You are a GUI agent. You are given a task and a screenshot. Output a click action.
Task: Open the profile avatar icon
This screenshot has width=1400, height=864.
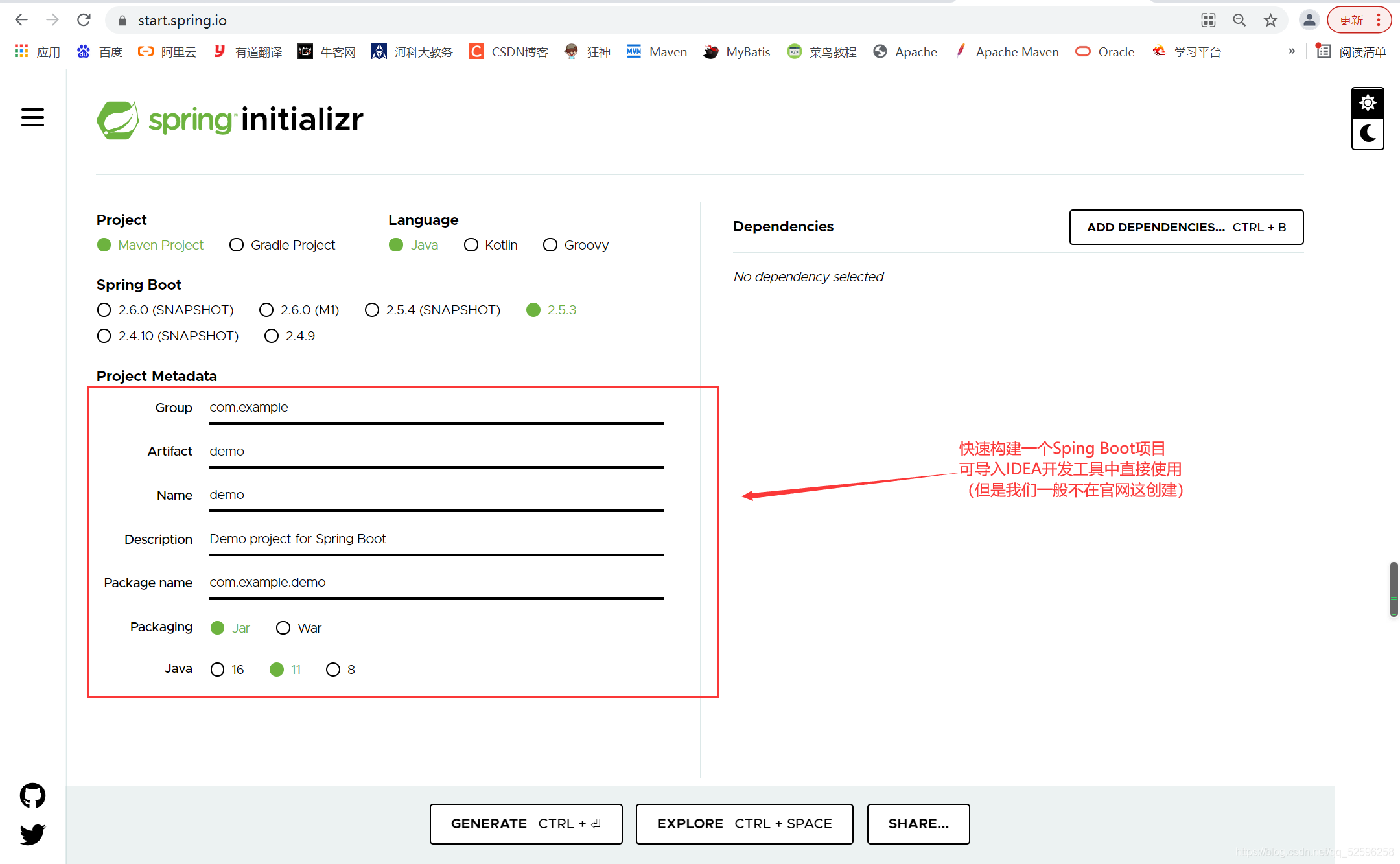(x=1309, y=20)
